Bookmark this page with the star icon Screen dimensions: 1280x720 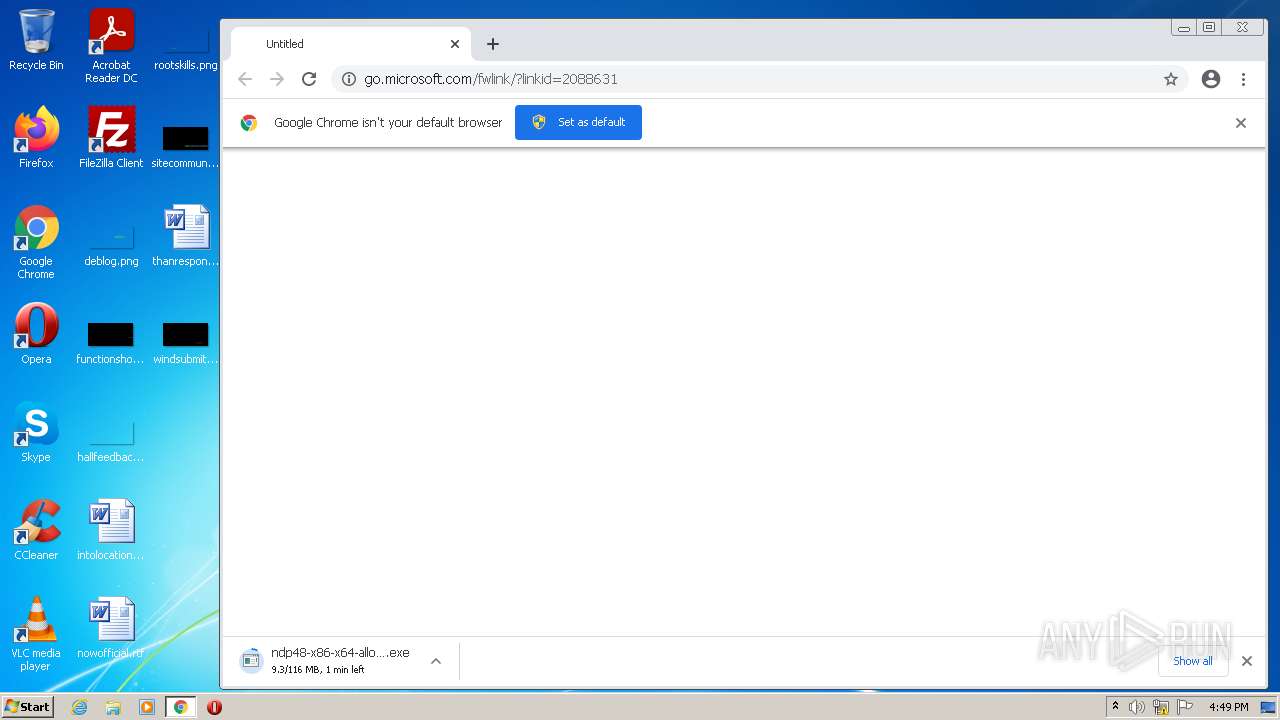point(1171,79)
